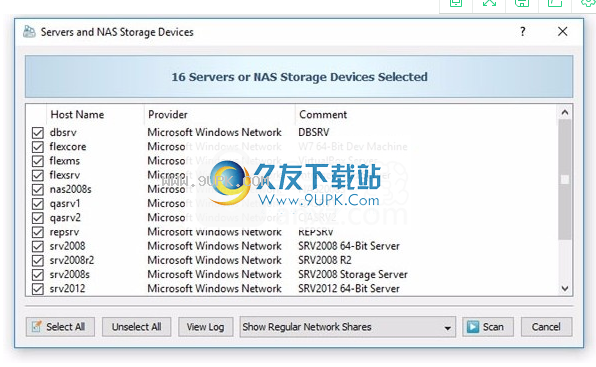Screen dimensions: 596x367
Task: Untick the srv2012 checkbox
Action: 38,289
